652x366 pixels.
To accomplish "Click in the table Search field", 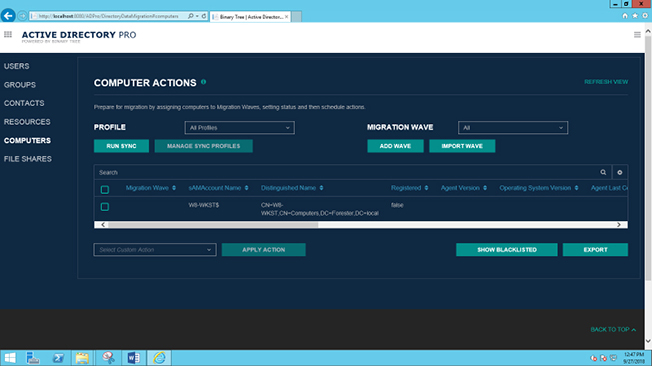I will click(347, 172).
